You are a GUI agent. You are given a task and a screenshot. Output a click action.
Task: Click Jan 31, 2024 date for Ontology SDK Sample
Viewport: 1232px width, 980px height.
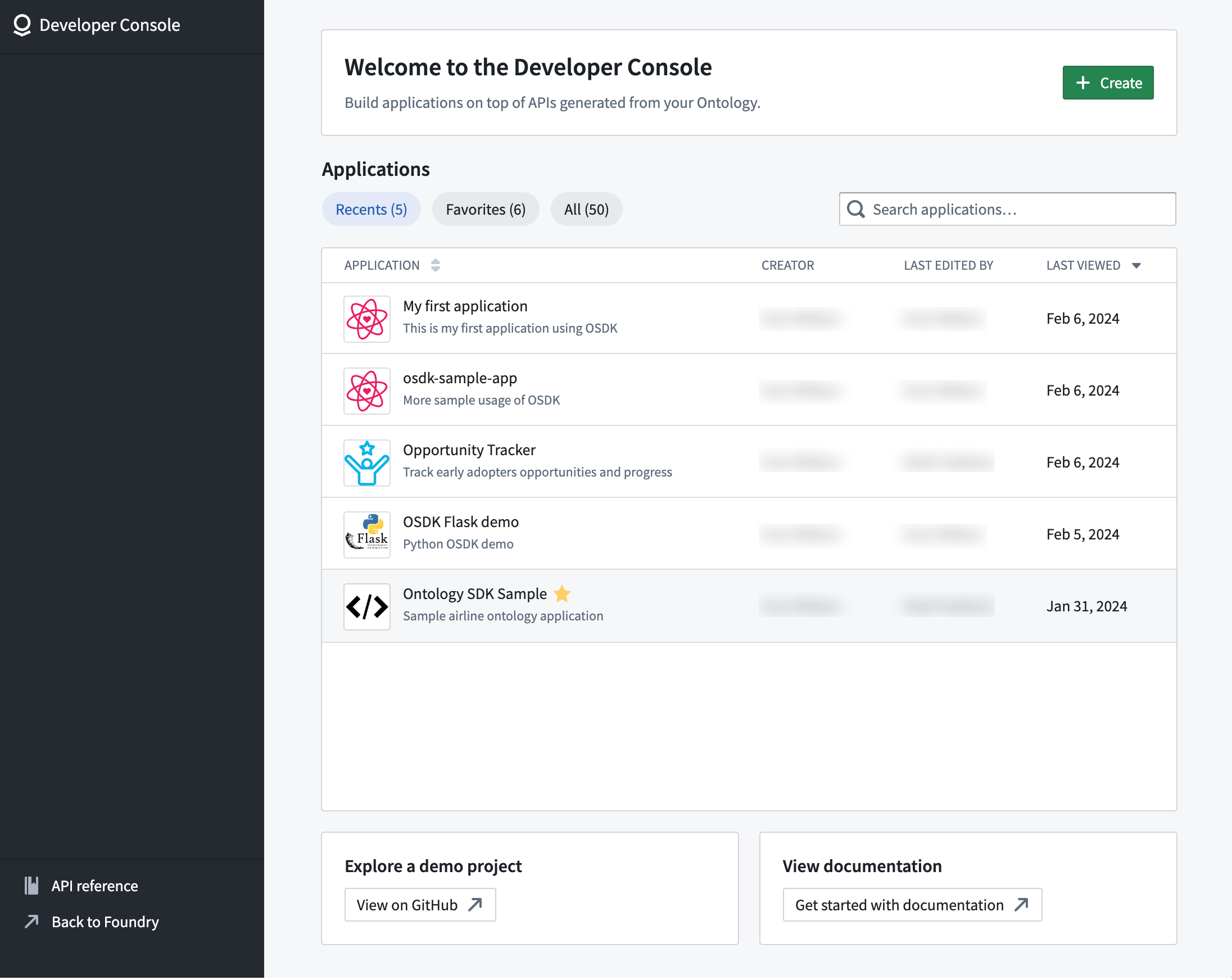point(1087,607)
